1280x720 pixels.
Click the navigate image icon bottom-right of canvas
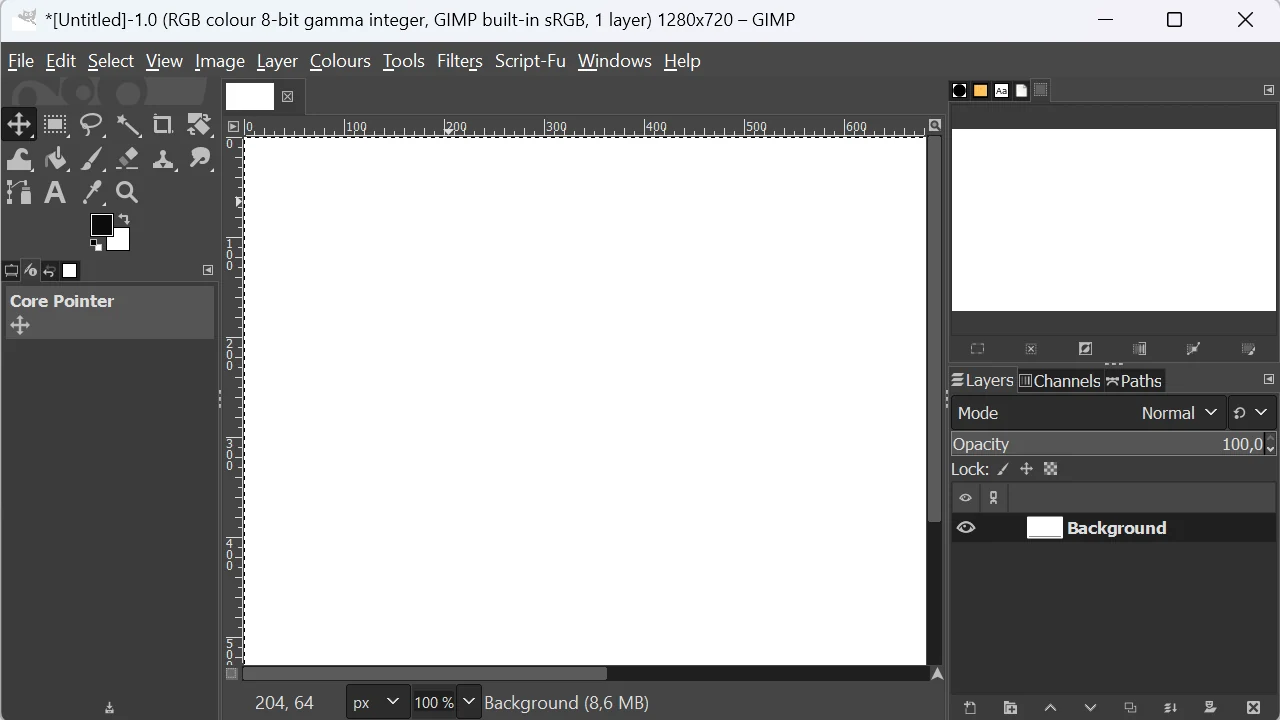pos(937,674)
